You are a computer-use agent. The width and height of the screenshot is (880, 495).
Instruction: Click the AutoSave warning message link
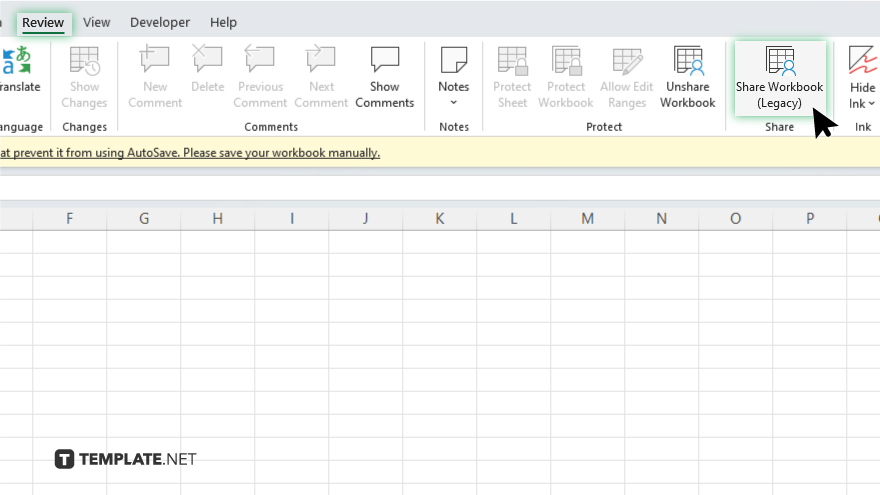coord(189,153)
